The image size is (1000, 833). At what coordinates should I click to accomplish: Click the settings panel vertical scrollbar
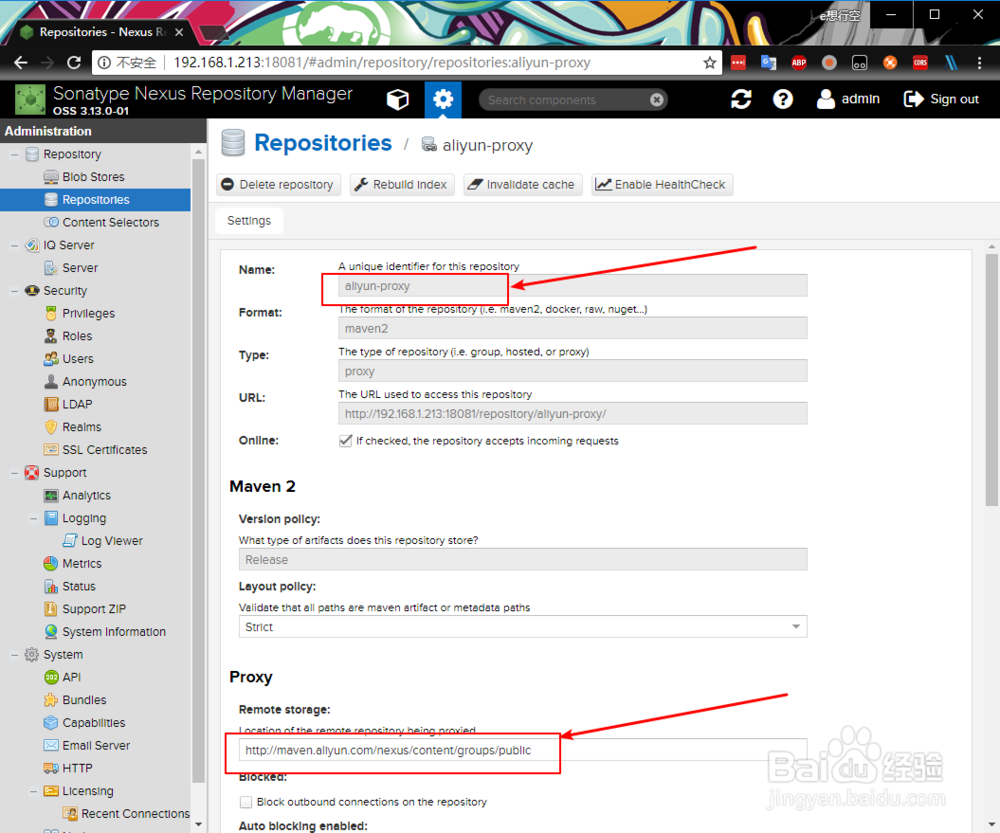[992, 380]
